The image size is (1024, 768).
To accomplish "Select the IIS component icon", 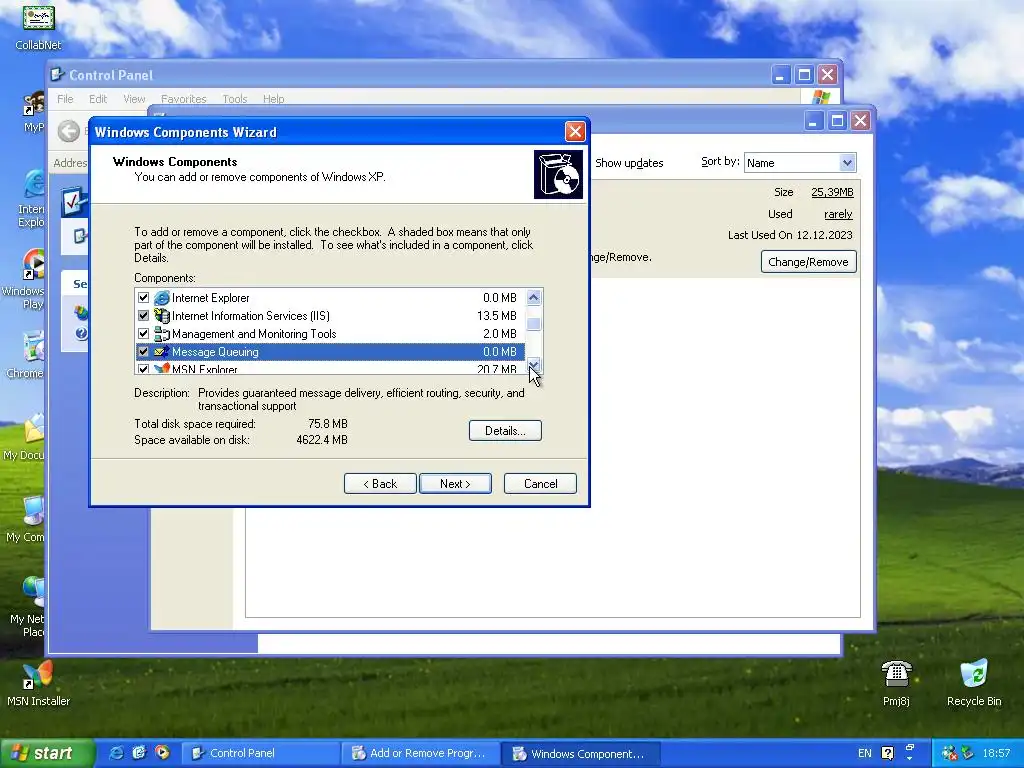I will [x=161, y=315].
